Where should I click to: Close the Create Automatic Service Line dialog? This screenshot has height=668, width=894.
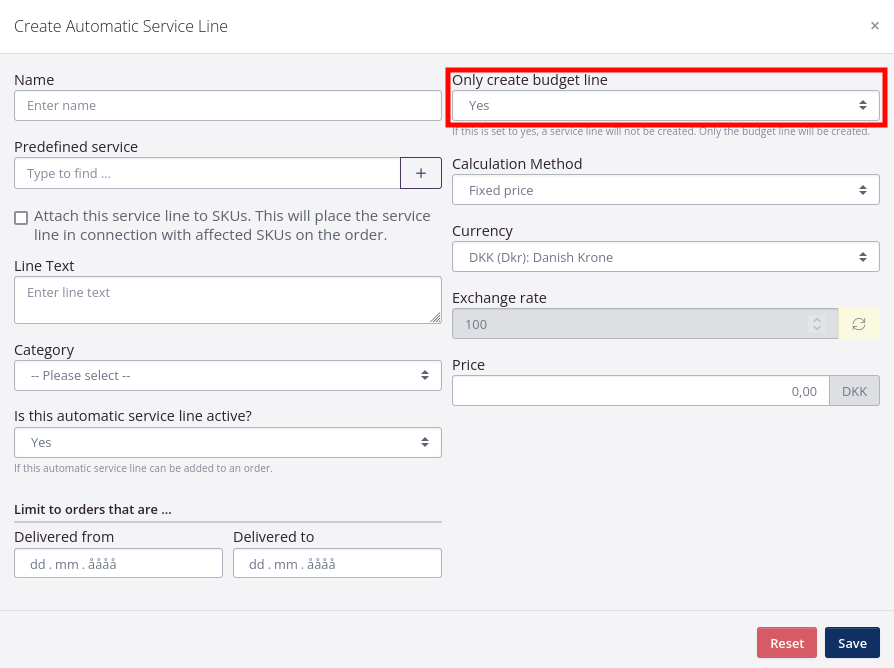point(874,26)
